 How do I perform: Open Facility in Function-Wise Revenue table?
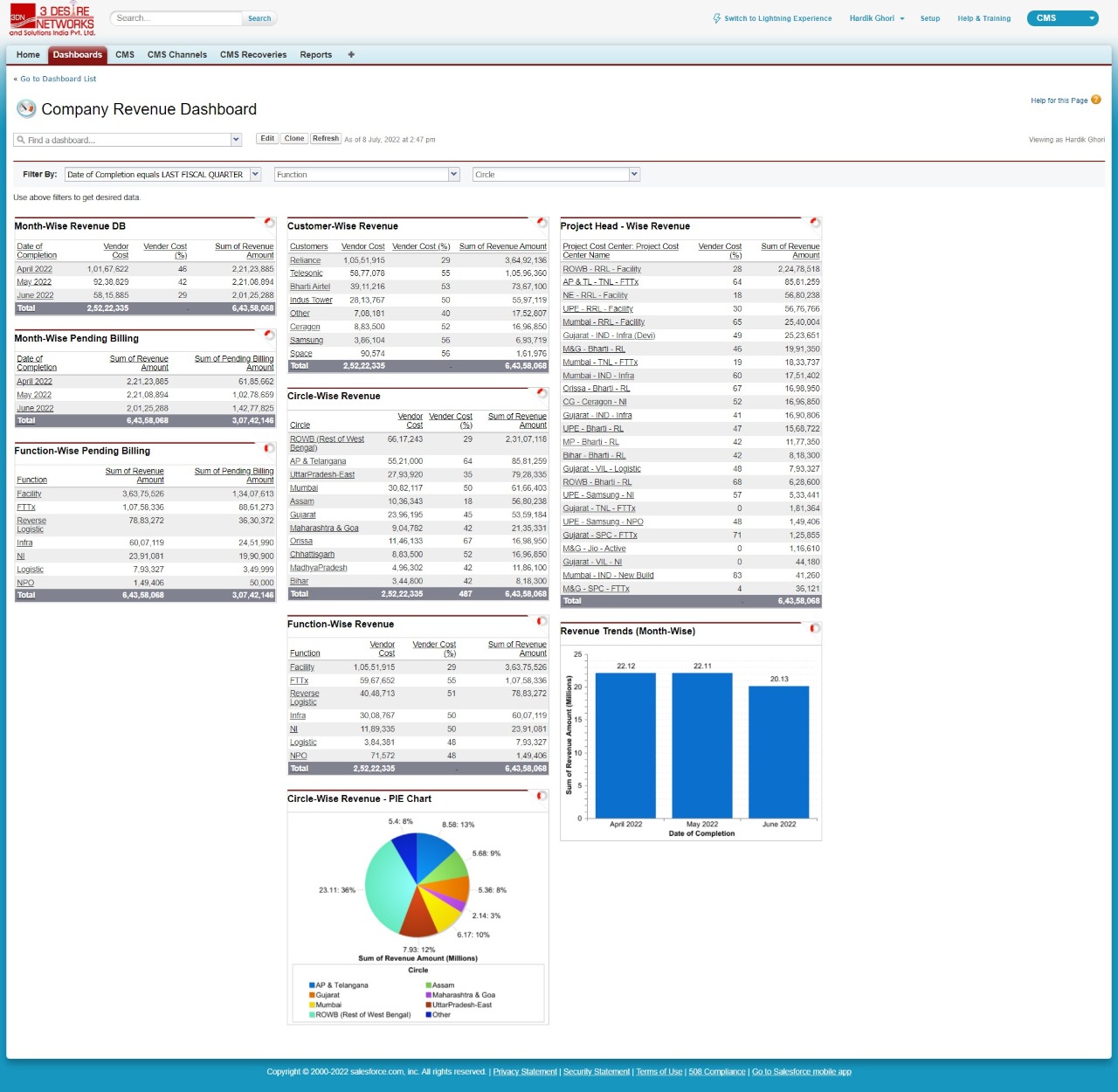point(302,667)
